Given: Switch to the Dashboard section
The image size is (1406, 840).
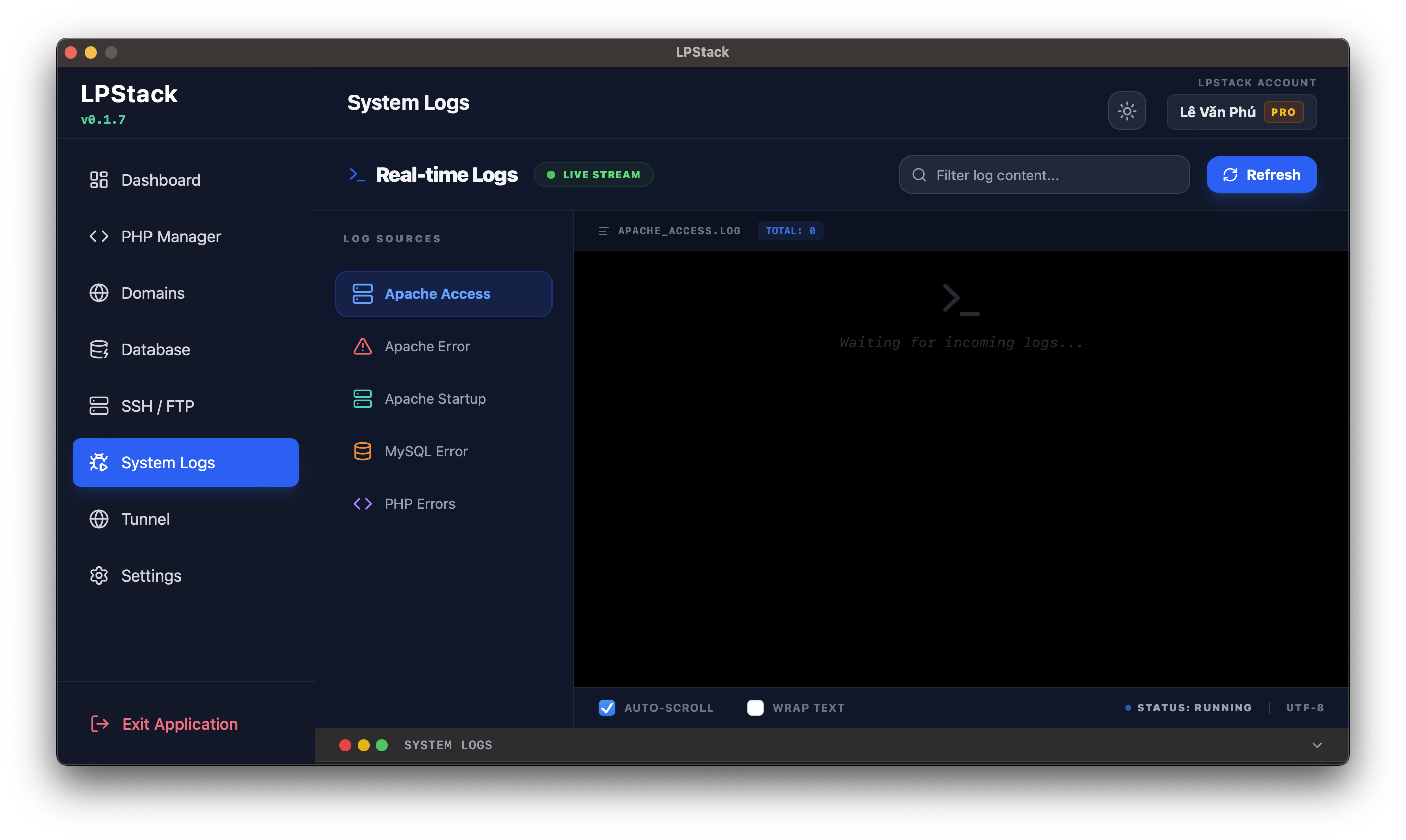Looking at the screenshot, I should click(x=160, y=179).
